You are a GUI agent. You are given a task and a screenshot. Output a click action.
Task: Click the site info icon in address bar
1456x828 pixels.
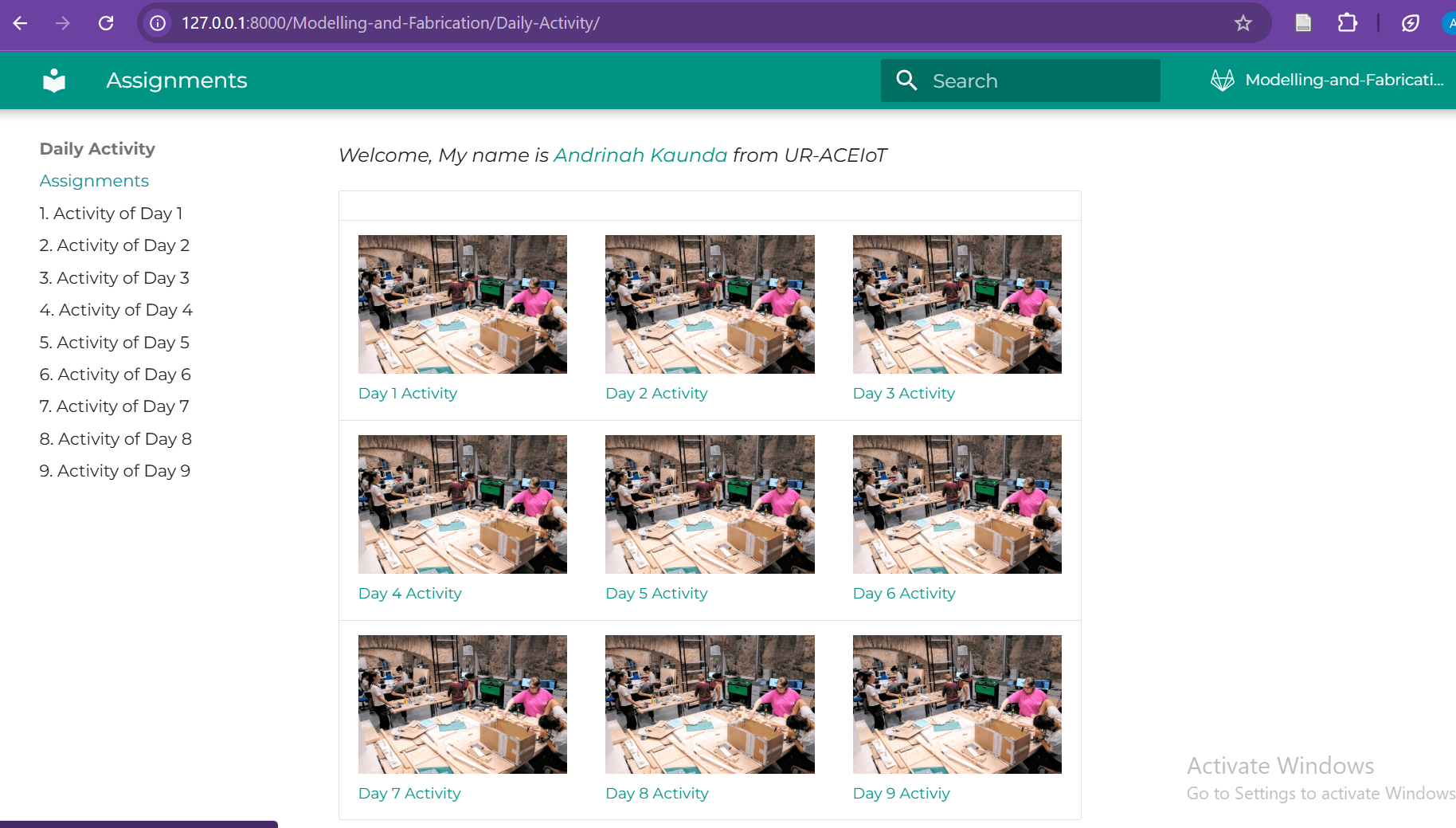158,23
